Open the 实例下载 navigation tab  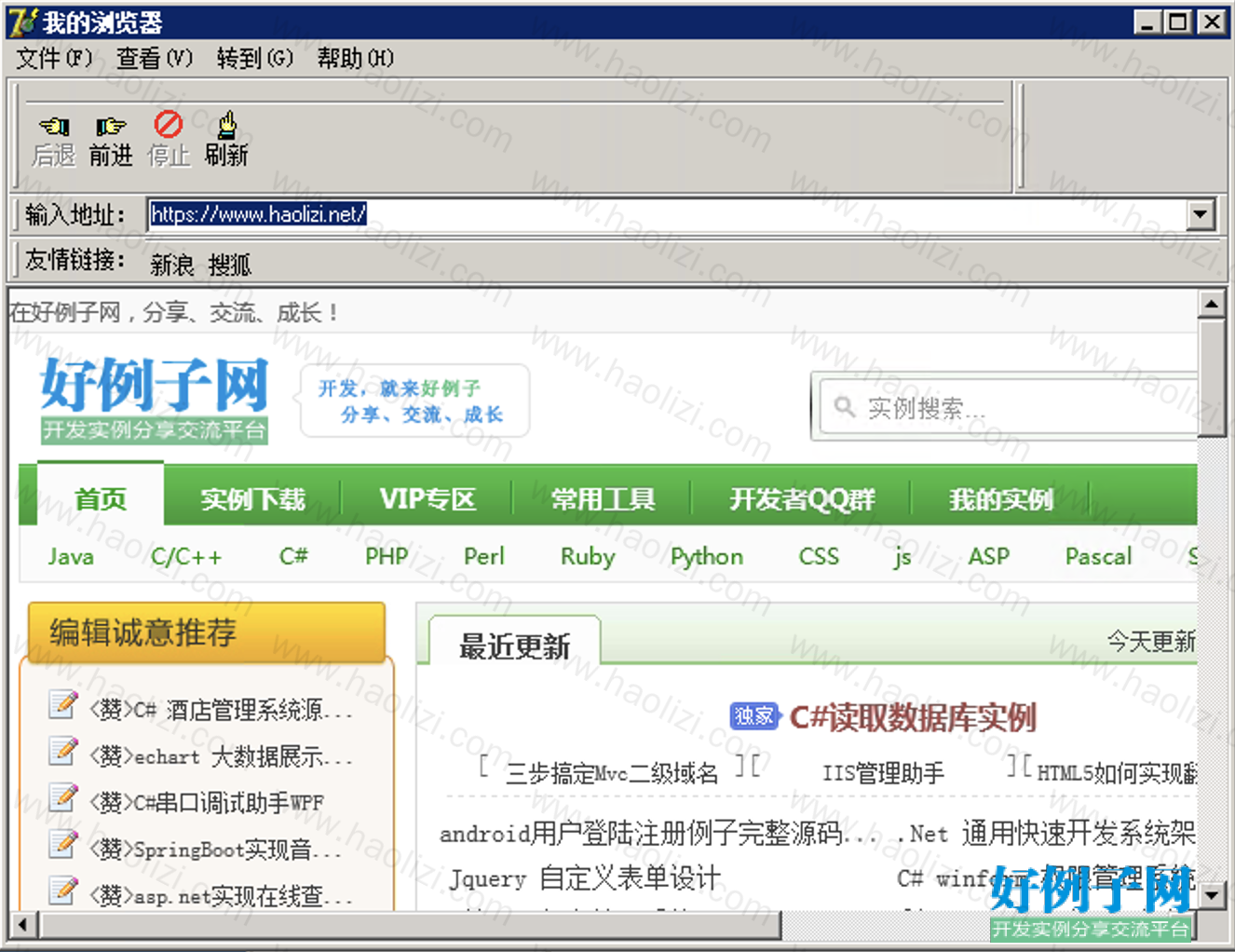(252, 499)
